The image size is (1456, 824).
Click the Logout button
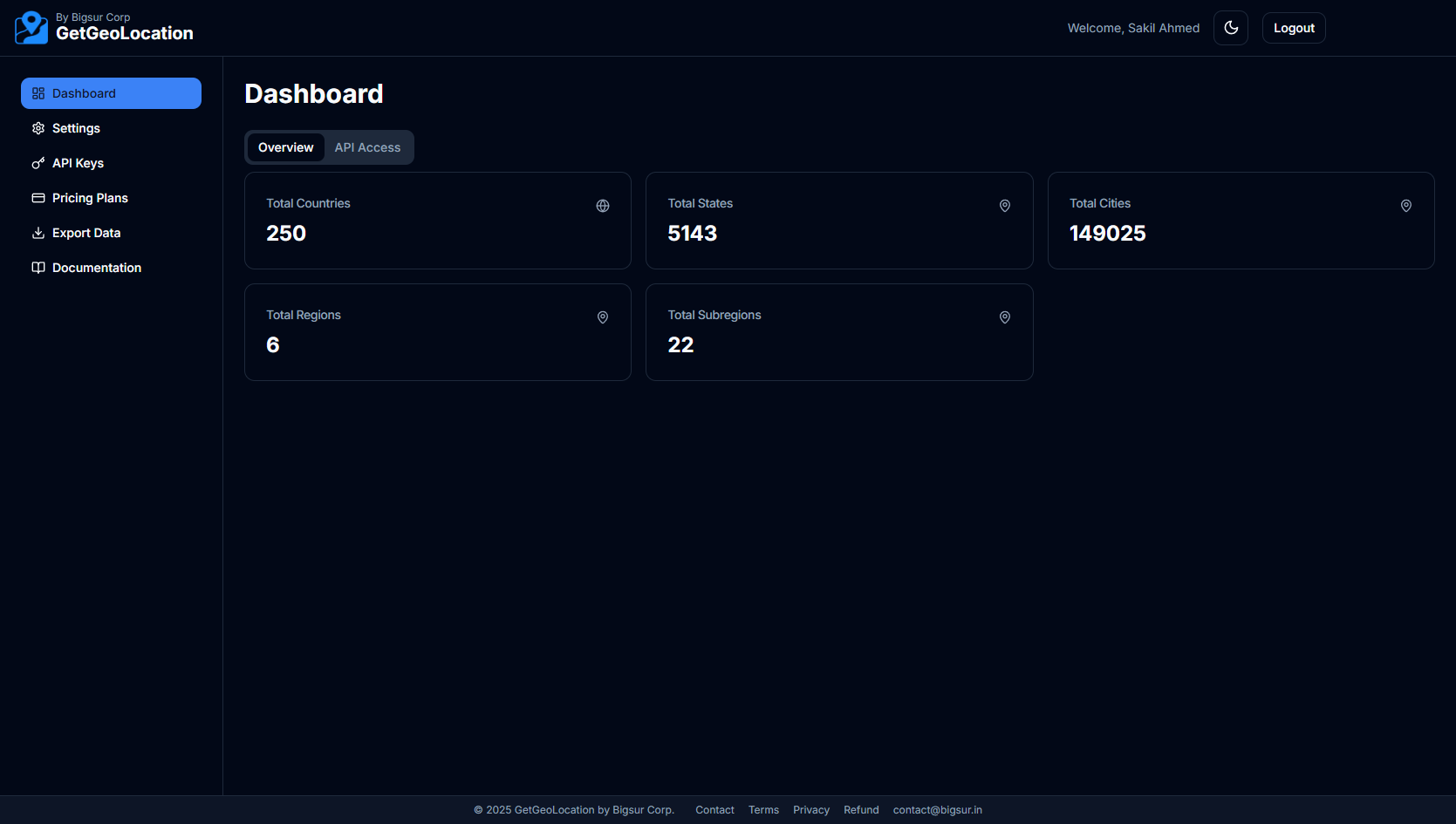[1294, 28]
